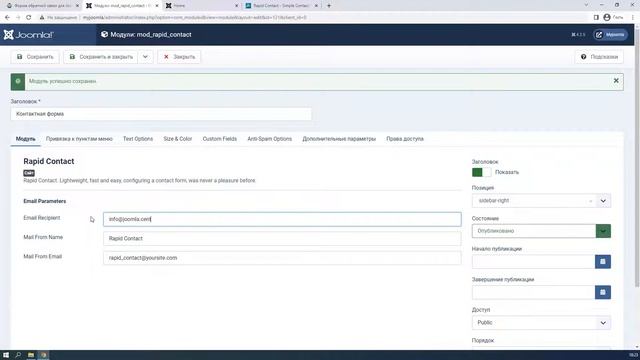Open the Help button in the toolbar
Viewport: 640px width, 360px height.
coord(599,57)
